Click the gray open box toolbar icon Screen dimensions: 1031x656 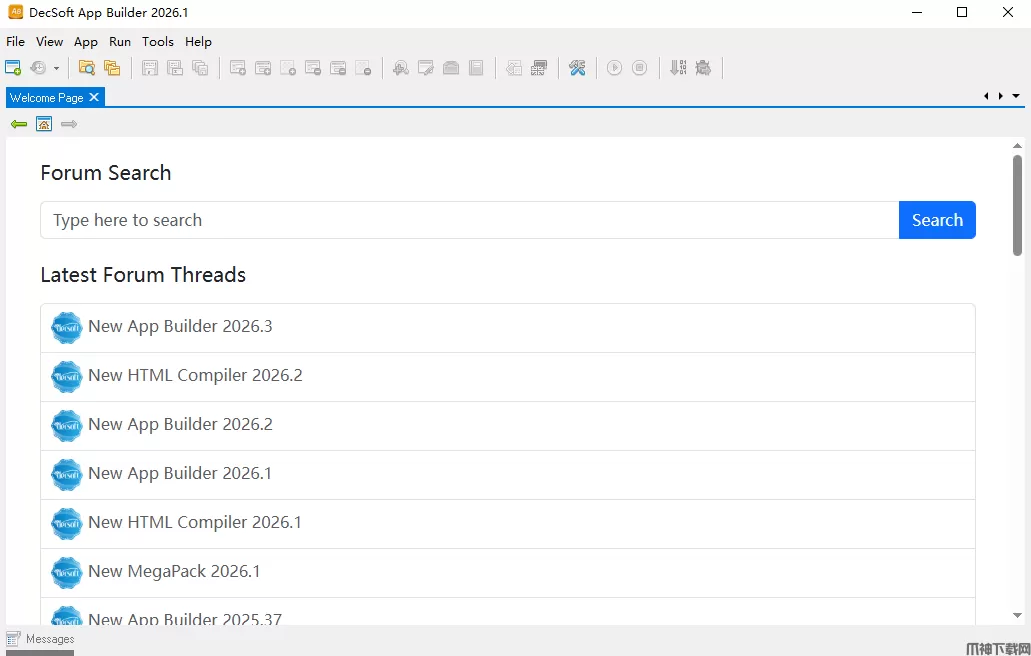451,67
